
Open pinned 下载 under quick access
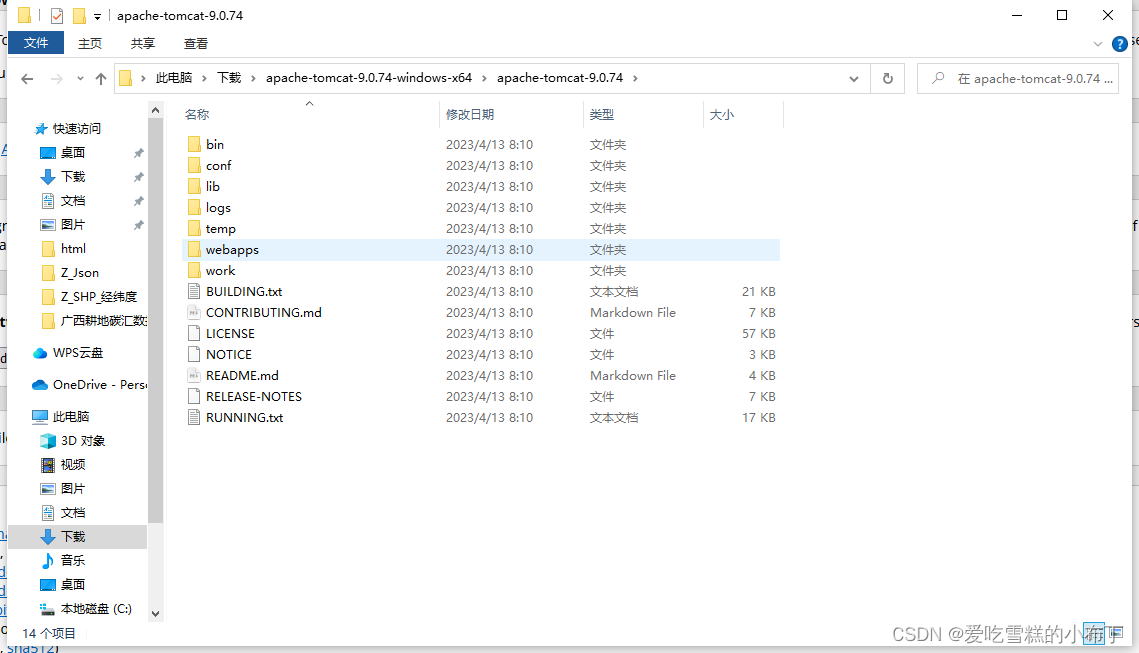(x=63, y=177)
